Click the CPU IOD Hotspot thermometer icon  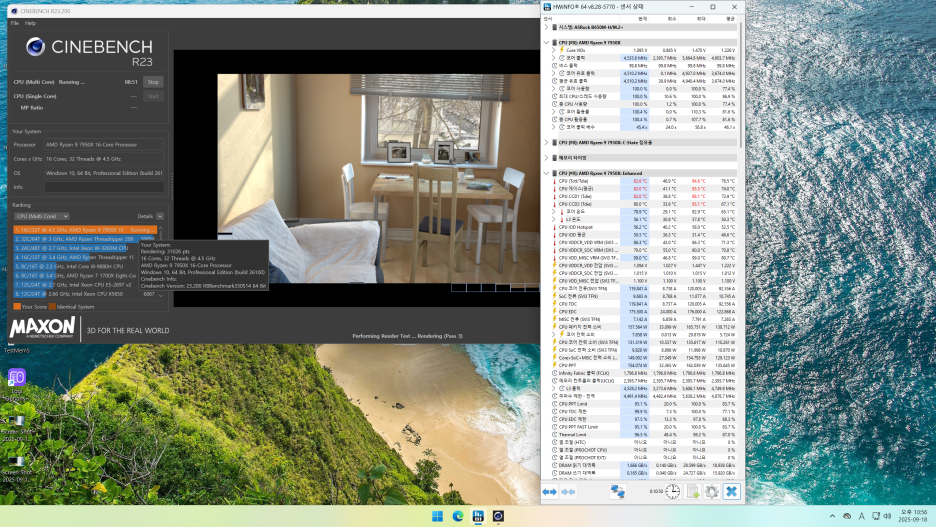555,227
